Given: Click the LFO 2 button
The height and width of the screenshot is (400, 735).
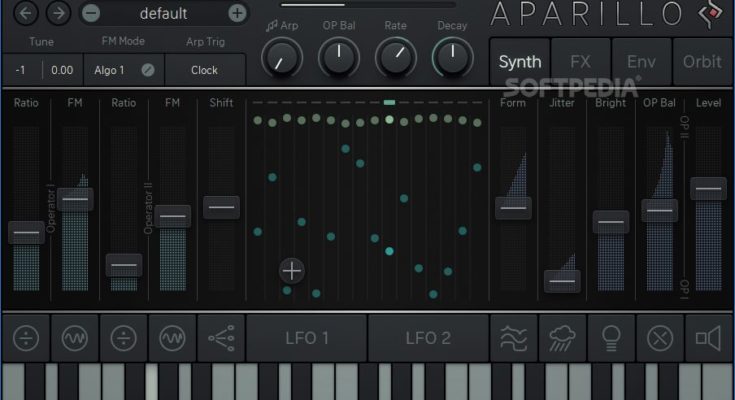Looking at the screenshot, I should click(428, 339).
